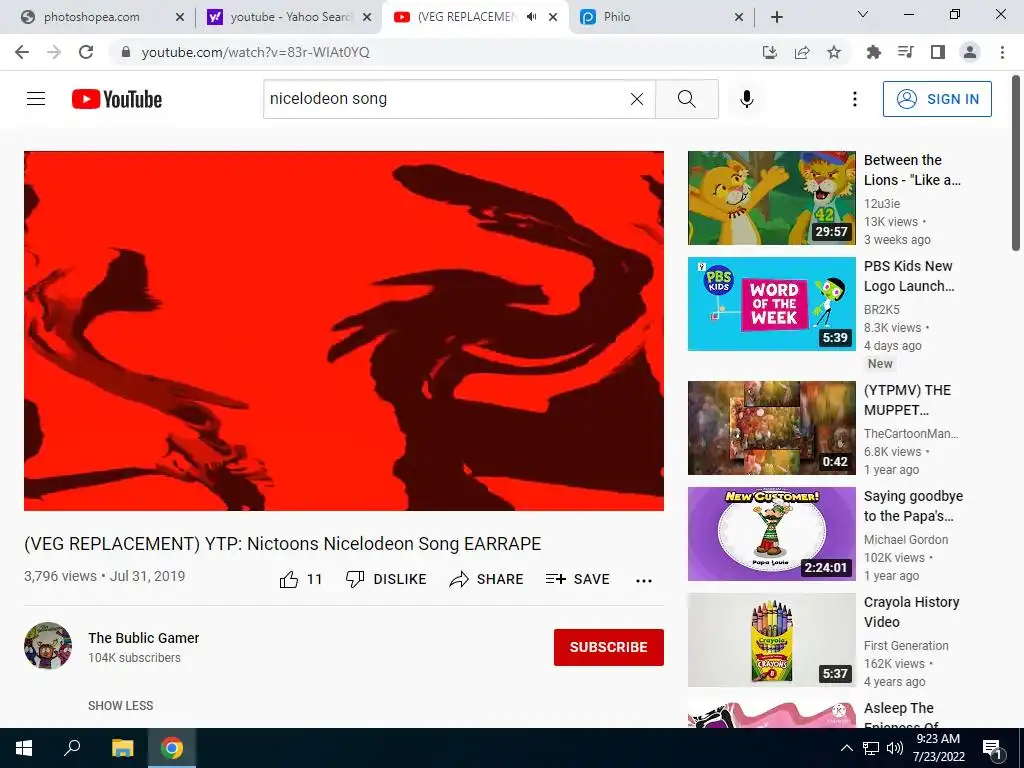Share the video
This screenshot has width=1024, height=768.
(x=487, y=579)
